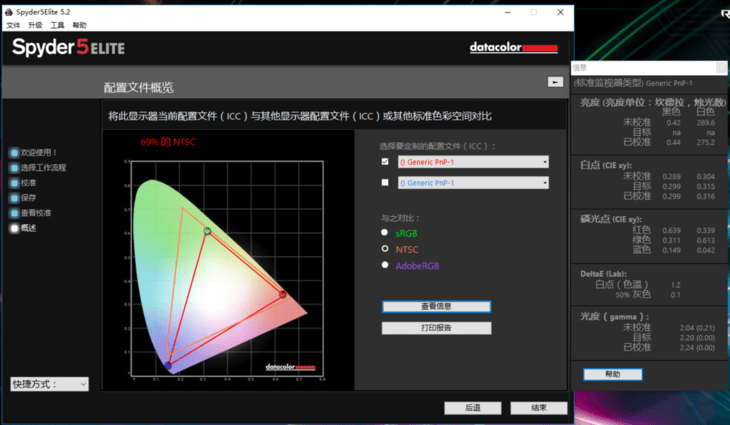Uncheck the first Generic PnP-1 profile checkbox
Viewport: 730px width, 425px height.
click(385, 162)
